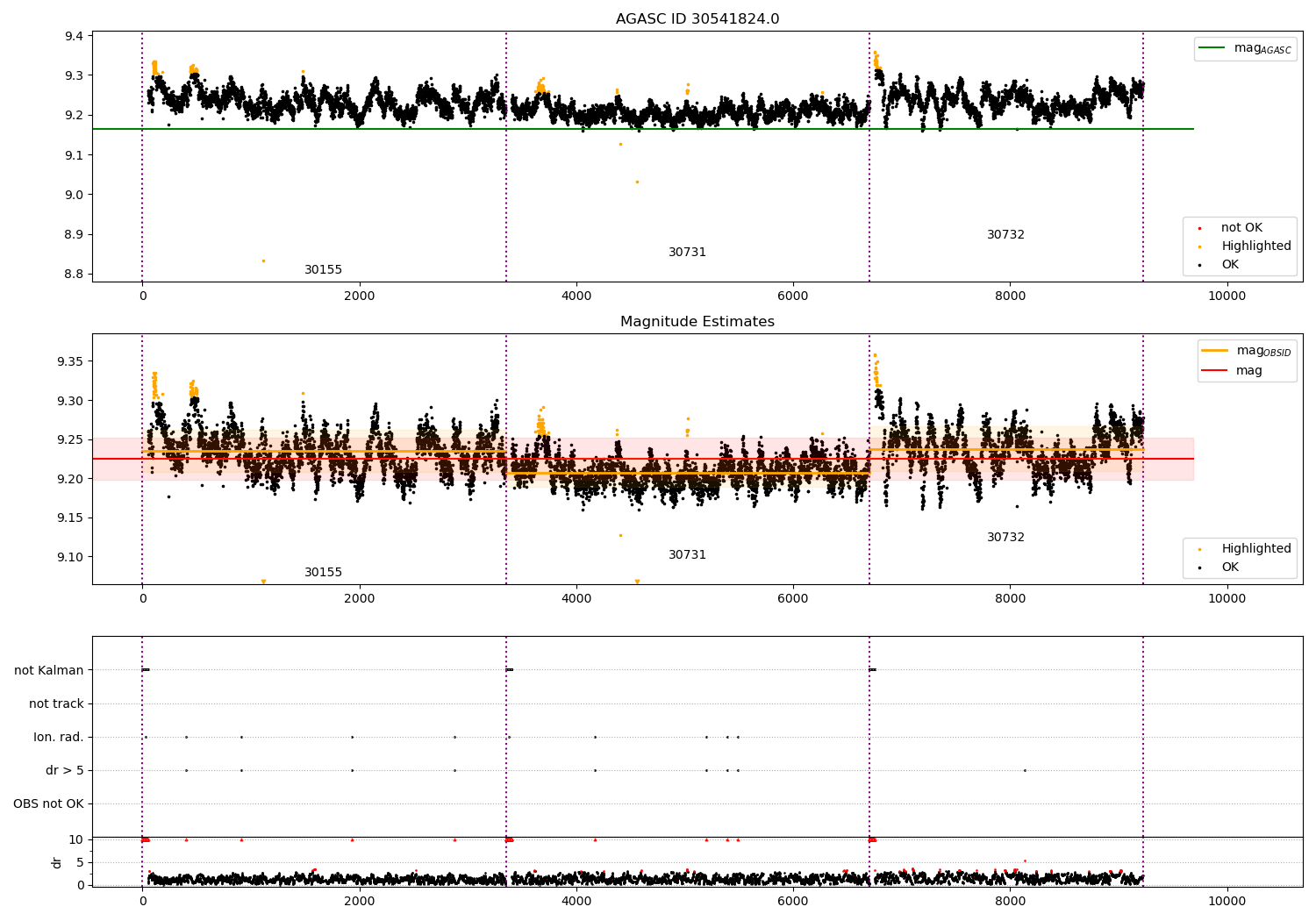The width and height of the screenshot is (1316, 921).
Task: Click the '5' tick on the dr axis
Action: pos(80,863)
